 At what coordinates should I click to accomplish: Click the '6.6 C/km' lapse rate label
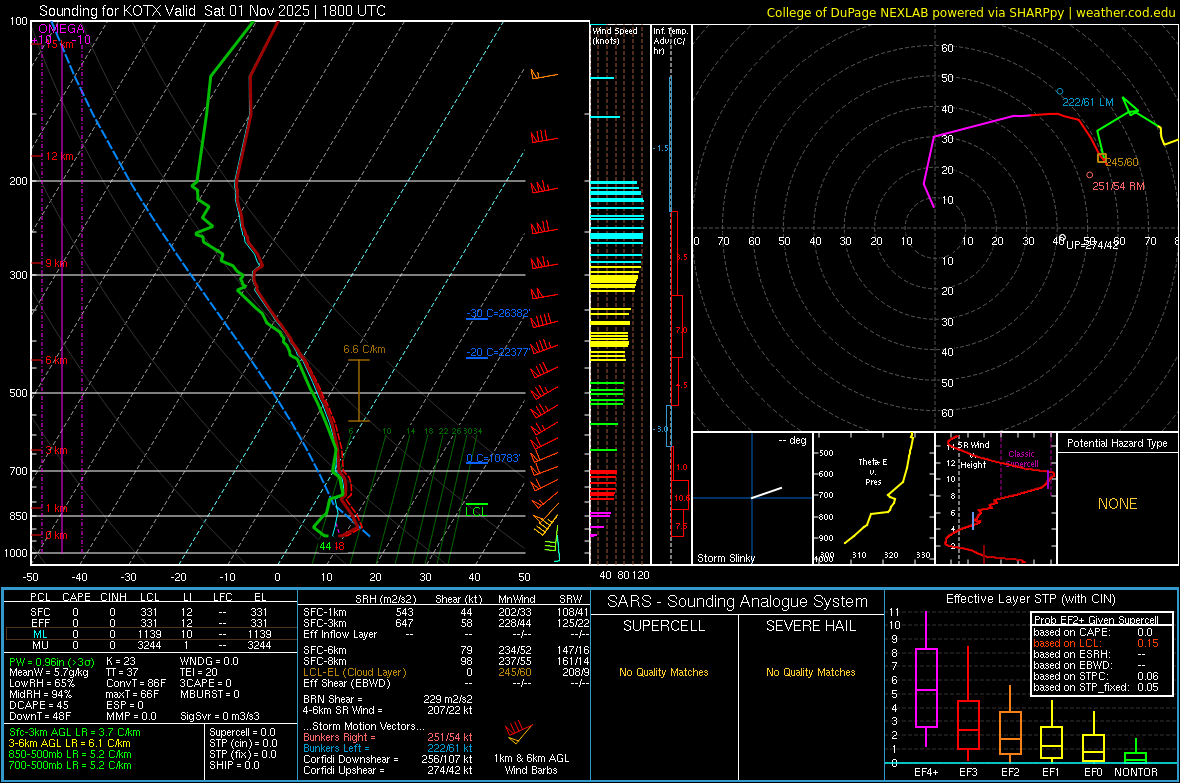pyautogui.click(x=364, y=349)
